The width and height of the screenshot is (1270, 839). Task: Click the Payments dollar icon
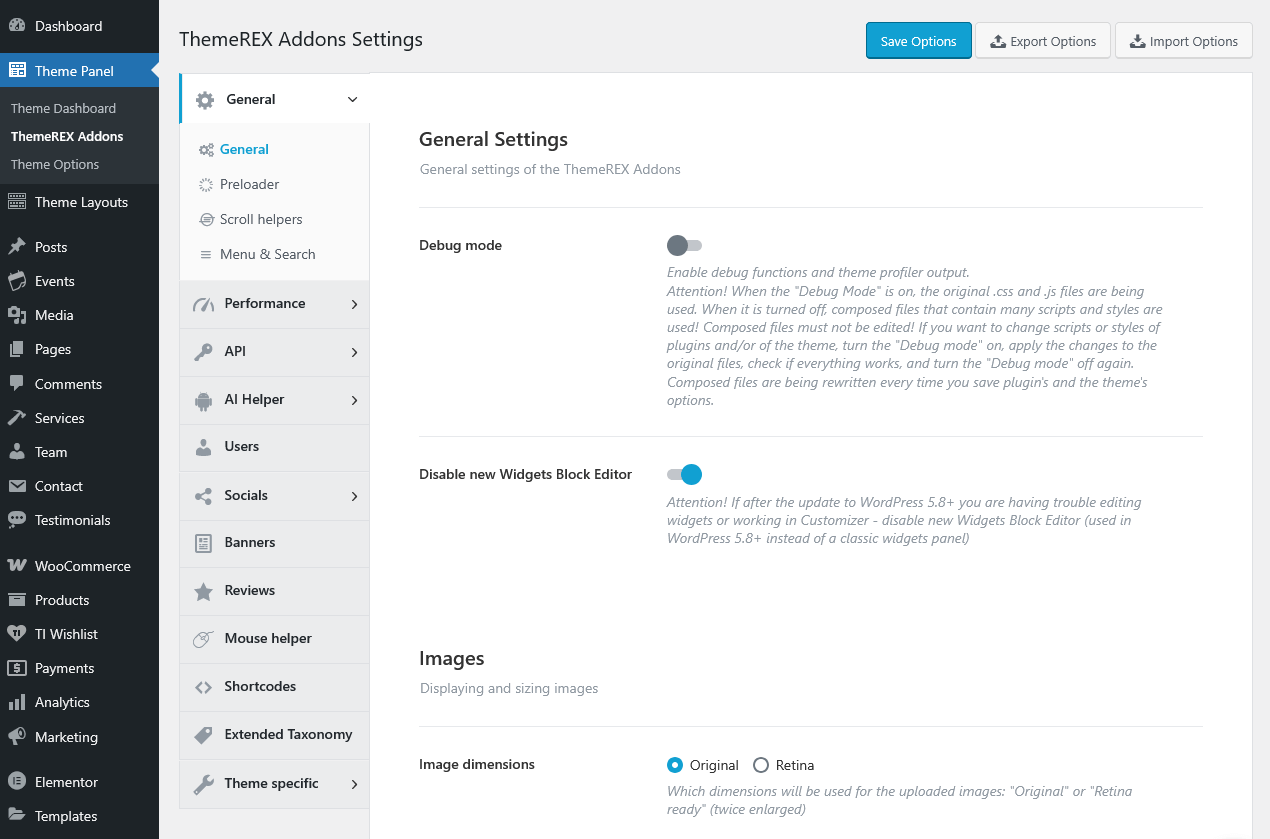[x=17, y=668]
